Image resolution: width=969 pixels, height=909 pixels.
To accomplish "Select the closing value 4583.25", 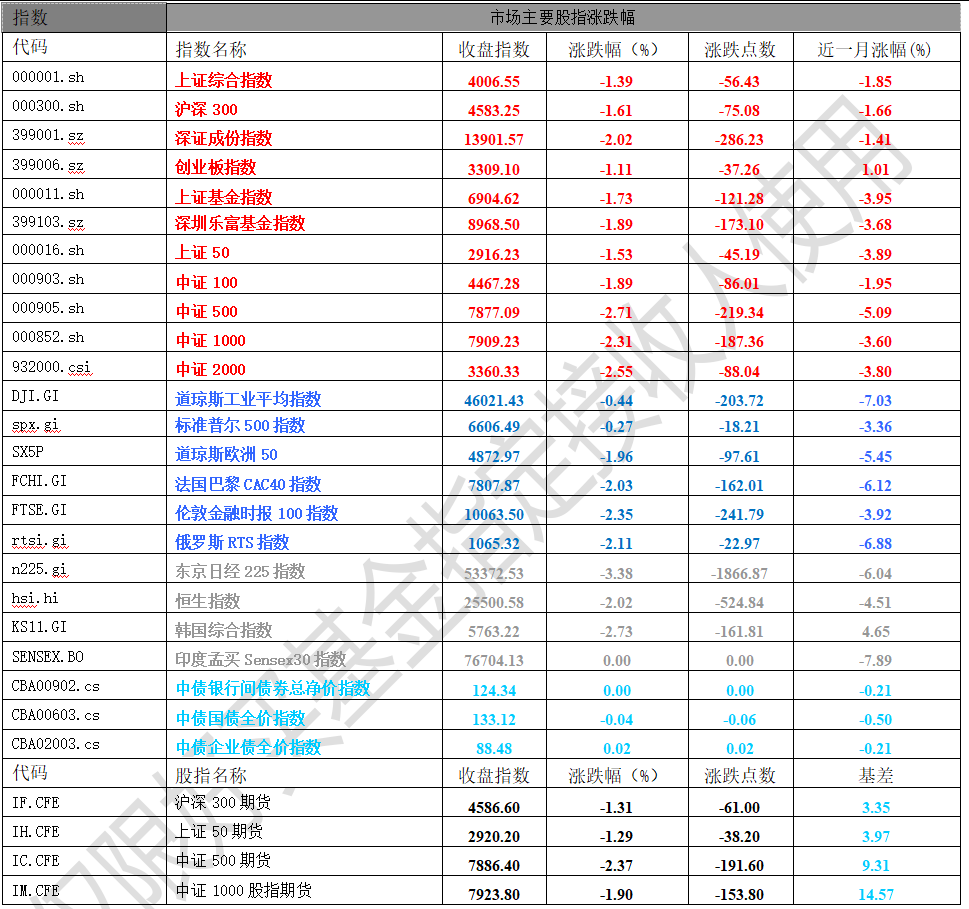I will (x=493, y=110).
